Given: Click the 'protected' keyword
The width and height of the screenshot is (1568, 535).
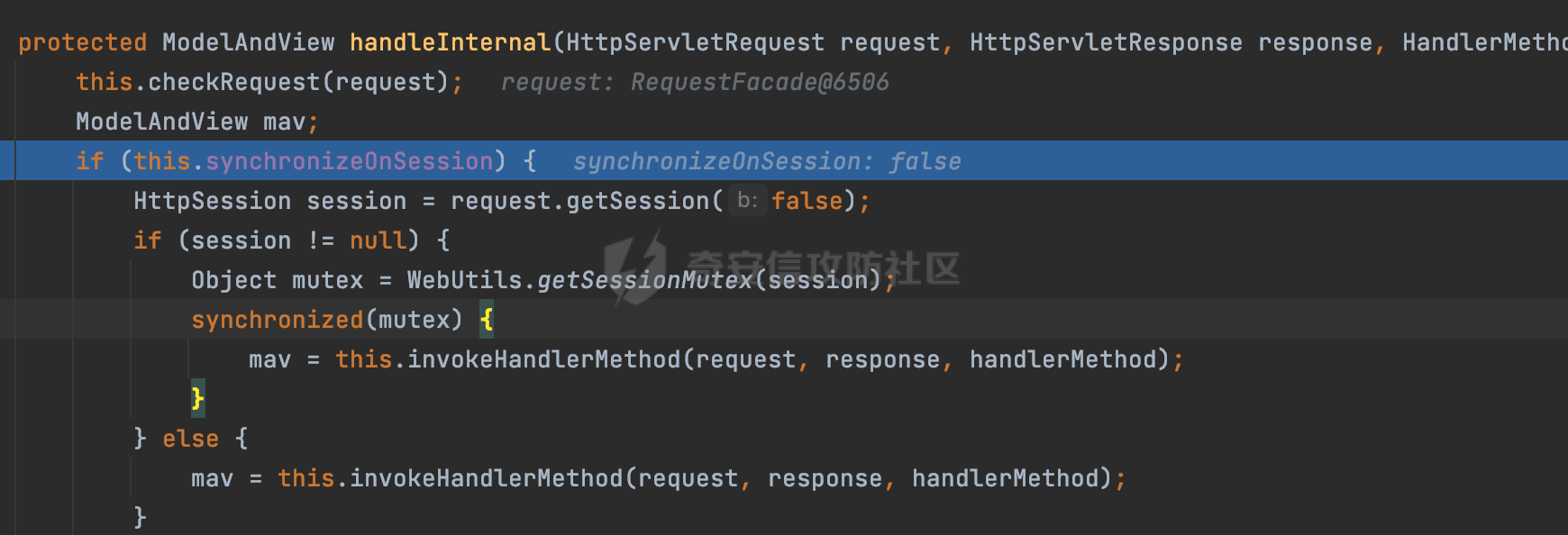Looking at the screenshot, I should (83, 42).
